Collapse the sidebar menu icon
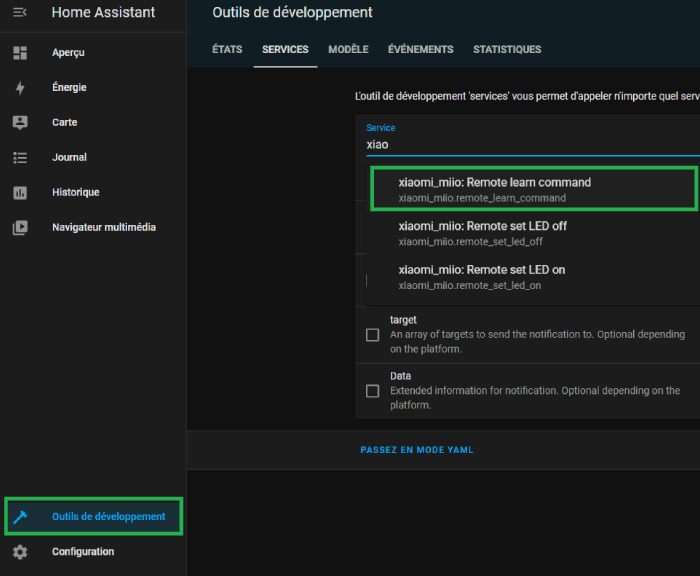 [20, 13]
